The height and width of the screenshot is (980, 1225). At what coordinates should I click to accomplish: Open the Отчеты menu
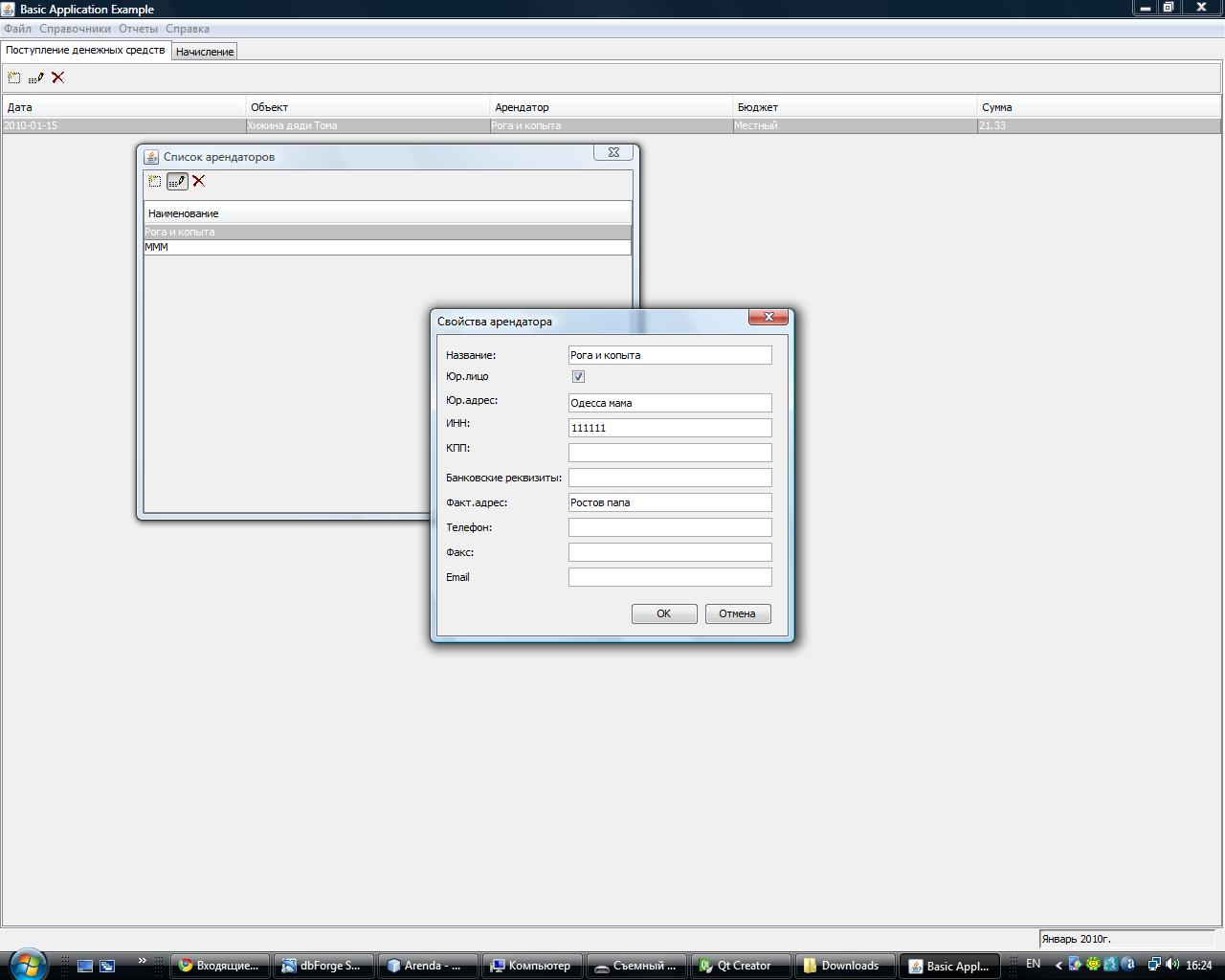(138, 29)
